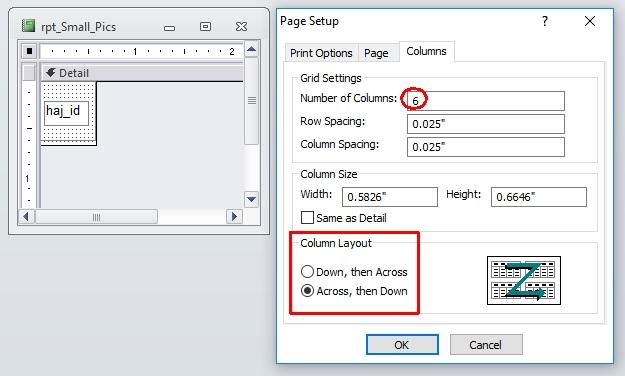The image size is (625, 376).
Task: Click the vertical scrollbar up arrow
Action: pyautogui.click(x=252, y=49)
